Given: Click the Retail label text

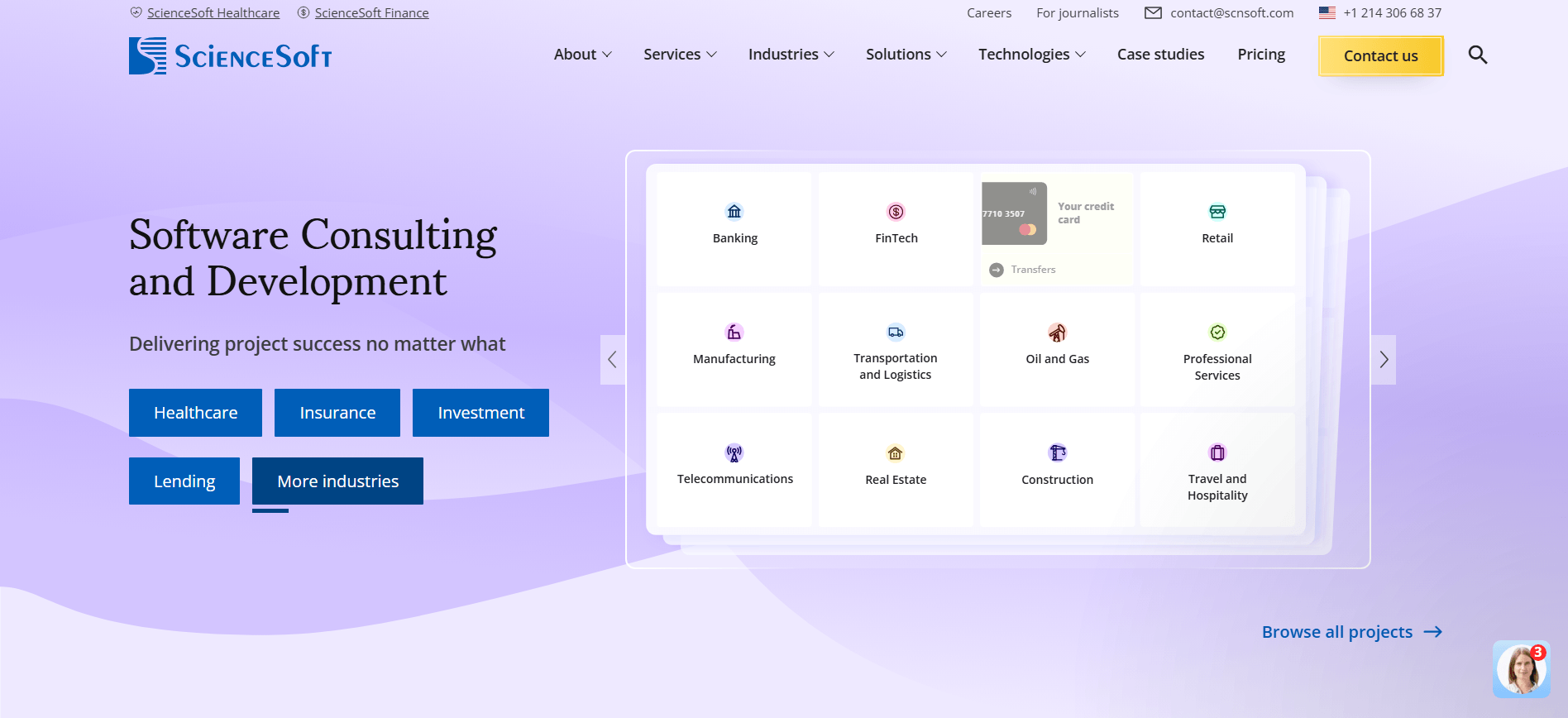Looking at the screenshot, I should (x=1217, y=238).
